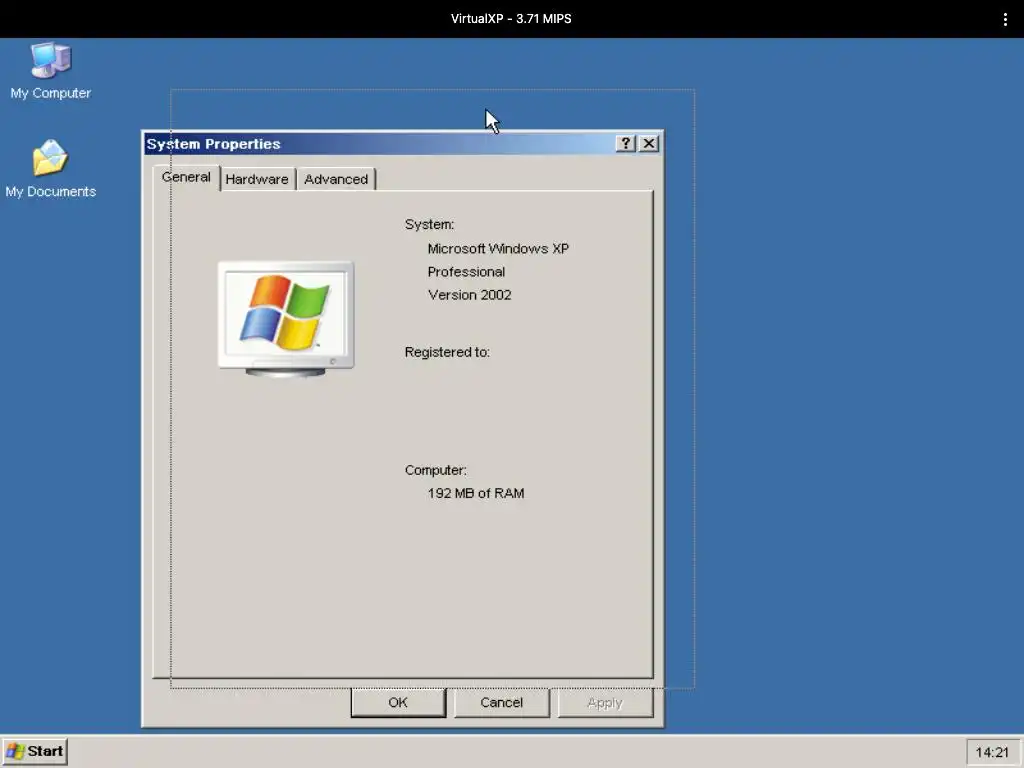Click the "System:" label
Viewport: 1024px width, 768px height.
pos(429,225)
